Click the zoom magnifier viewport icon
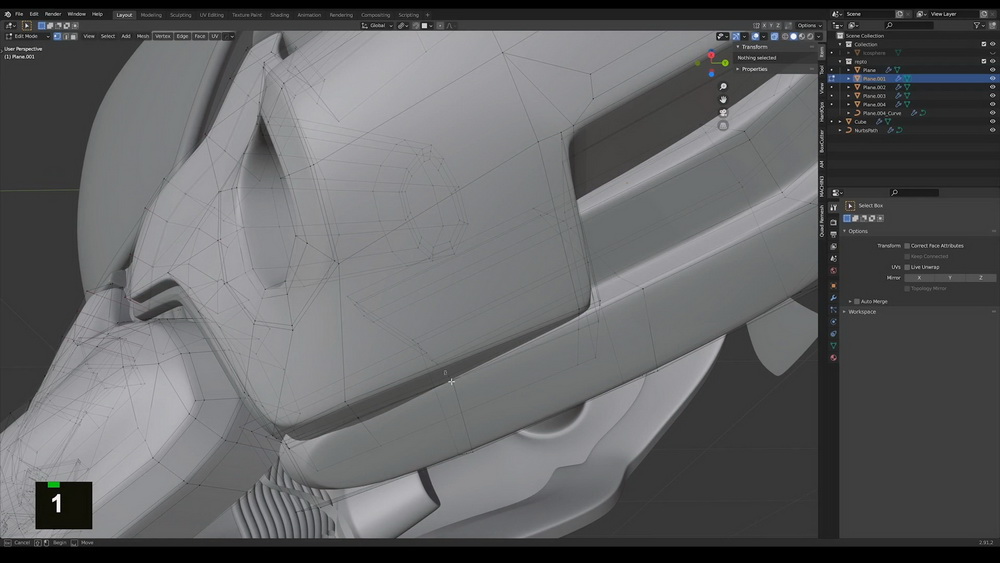The height and width of the screenshot is (563, 1000). pos(723,87)
